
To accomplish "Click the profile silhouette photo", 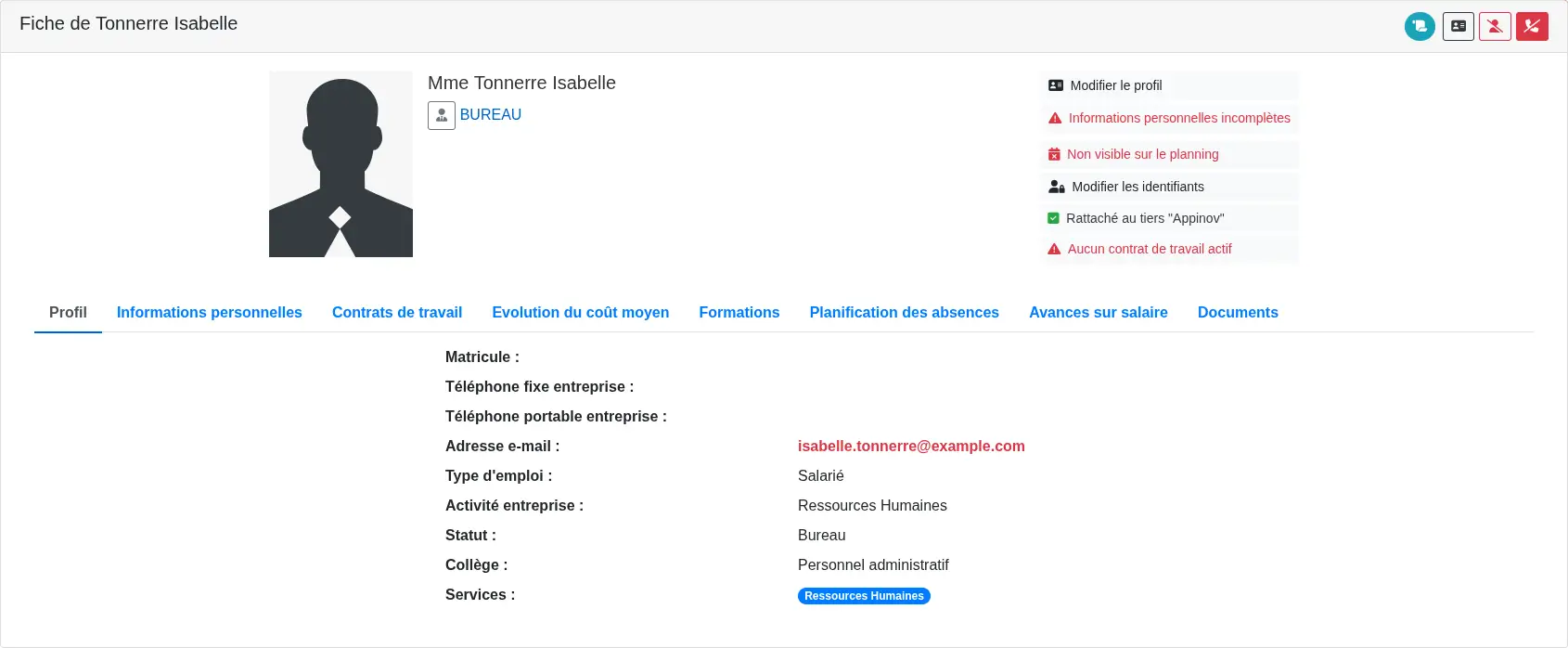I will tap(341, 164).
